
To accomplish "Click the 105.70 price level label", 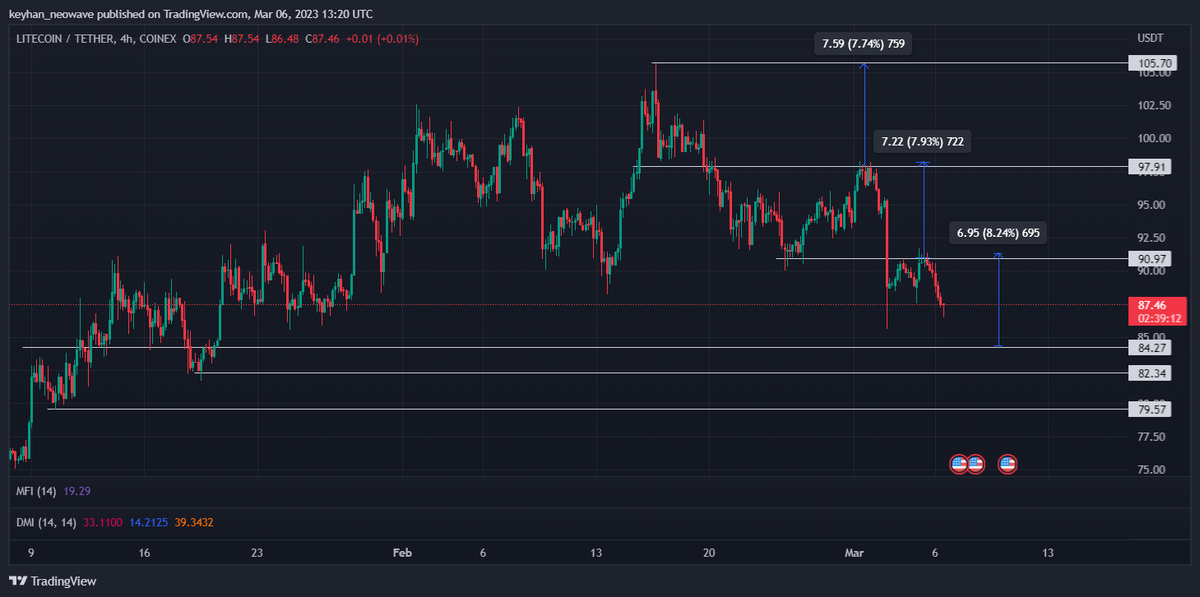I will click(1146, 63).
